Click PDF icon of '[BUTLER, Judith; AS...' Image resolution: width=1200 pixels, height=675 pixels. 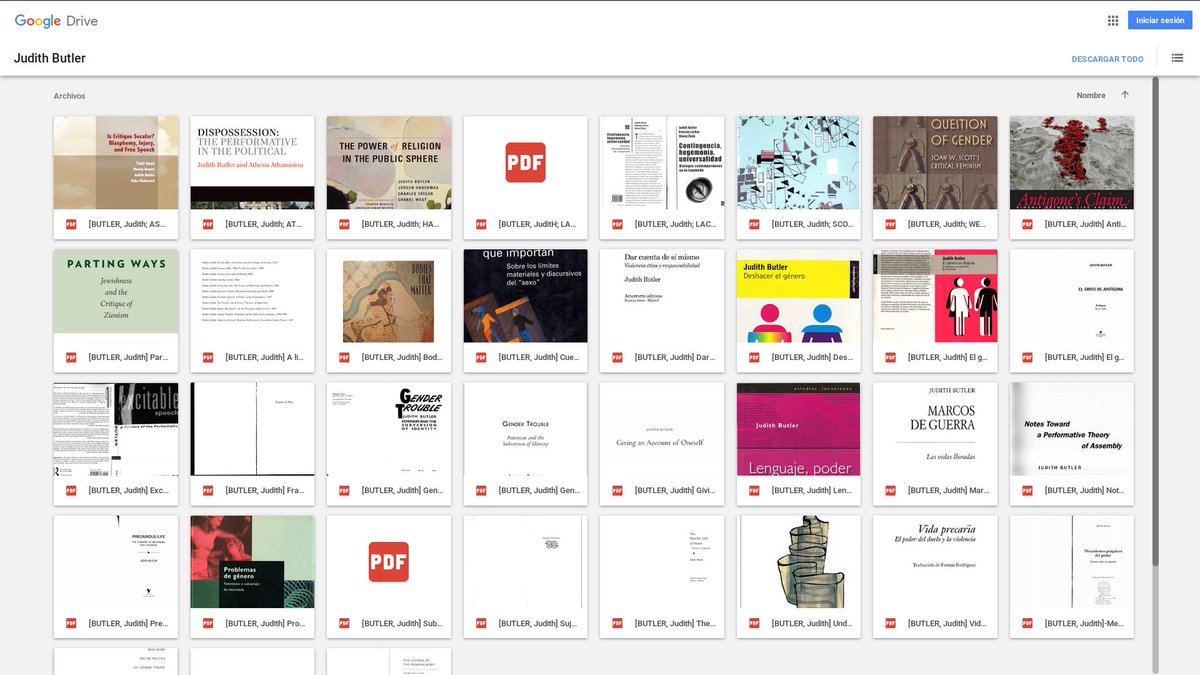(x=71, y=224)
